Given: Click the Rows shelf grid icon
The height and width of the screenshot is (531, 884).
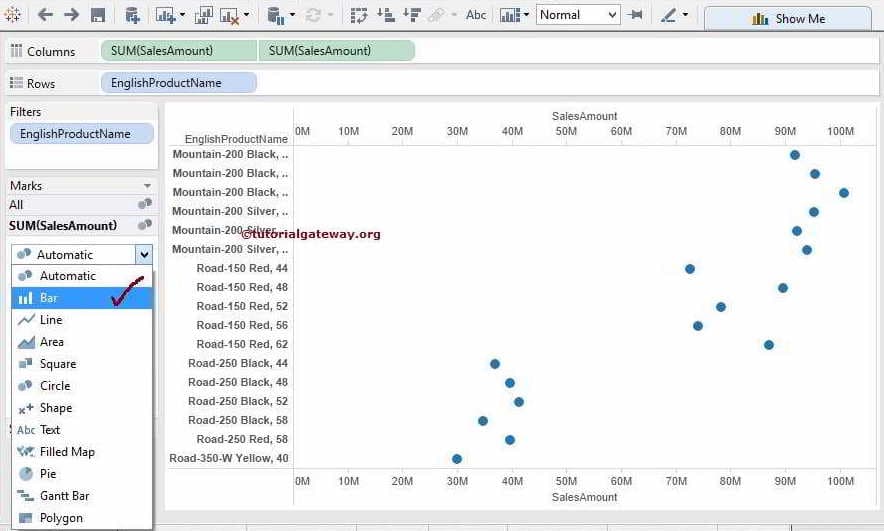Looking at the screenshot, I should point(16,83).
